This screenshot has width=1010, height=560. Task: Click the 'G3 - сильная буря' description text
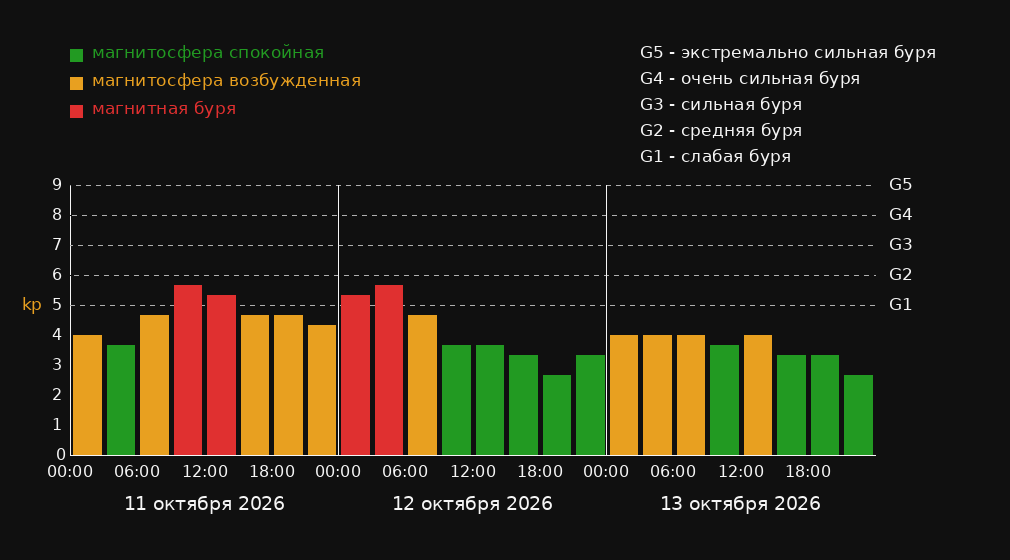[x=721, y=104]
